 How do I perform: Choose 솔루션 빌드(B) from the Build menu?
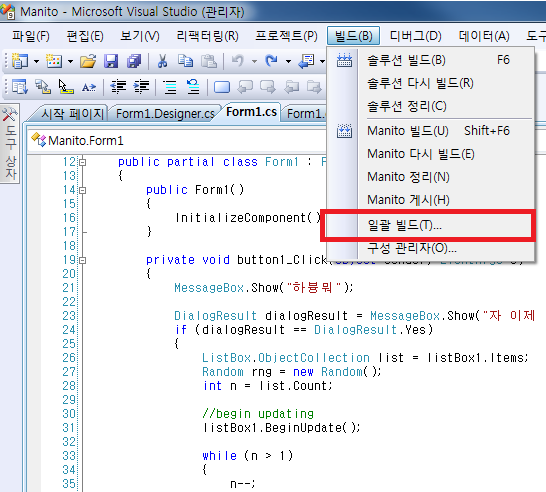(430, 60)
